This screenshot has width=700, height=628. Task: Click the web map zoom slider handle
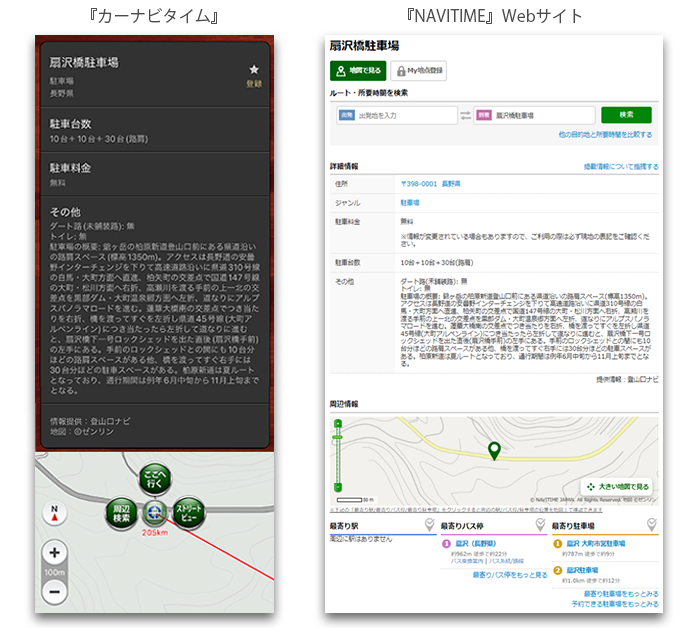coord(338,437)
